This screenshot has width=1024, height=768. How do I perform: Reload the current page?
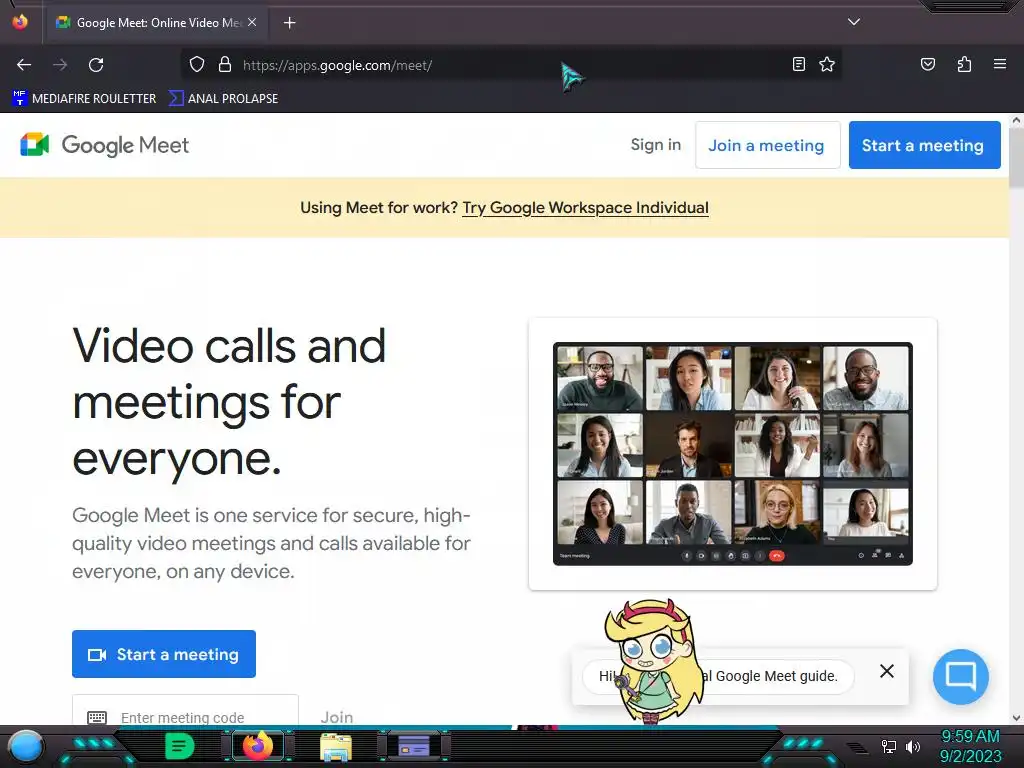coord(96,65)
